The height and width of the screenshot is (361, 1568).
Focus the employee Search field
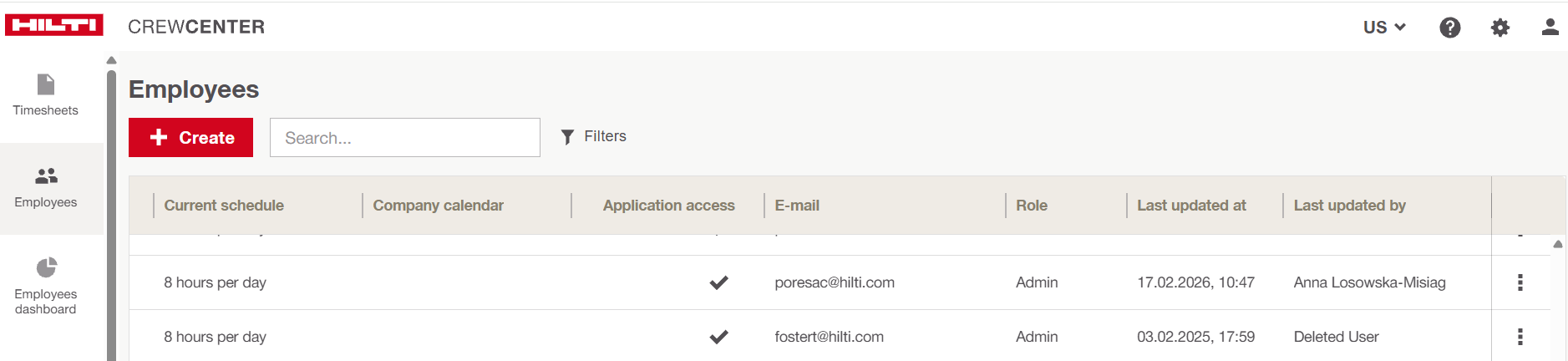click(x=405, y=138)
